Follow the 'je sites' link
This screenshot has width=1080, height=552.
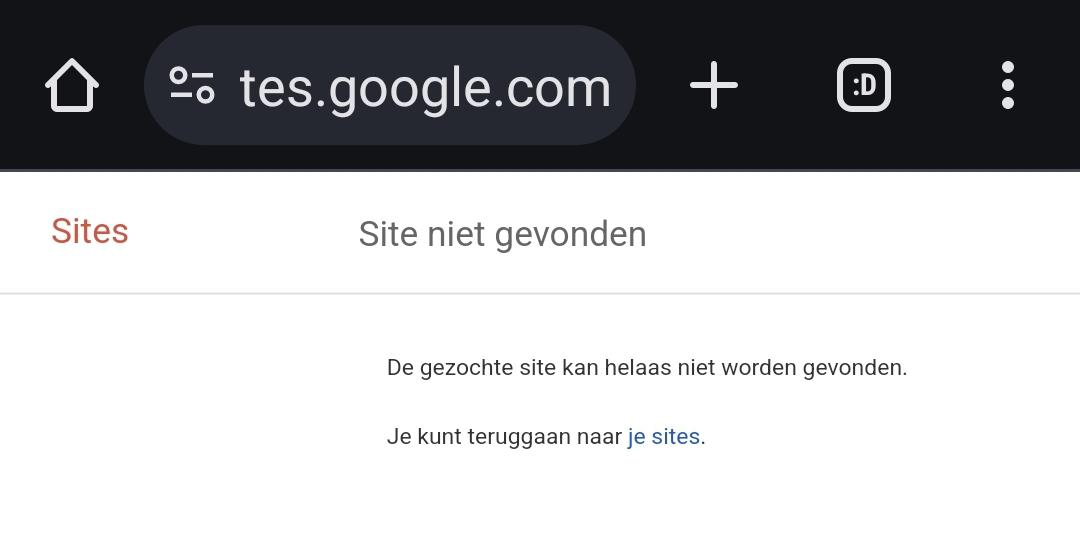(x=663, y=436)
